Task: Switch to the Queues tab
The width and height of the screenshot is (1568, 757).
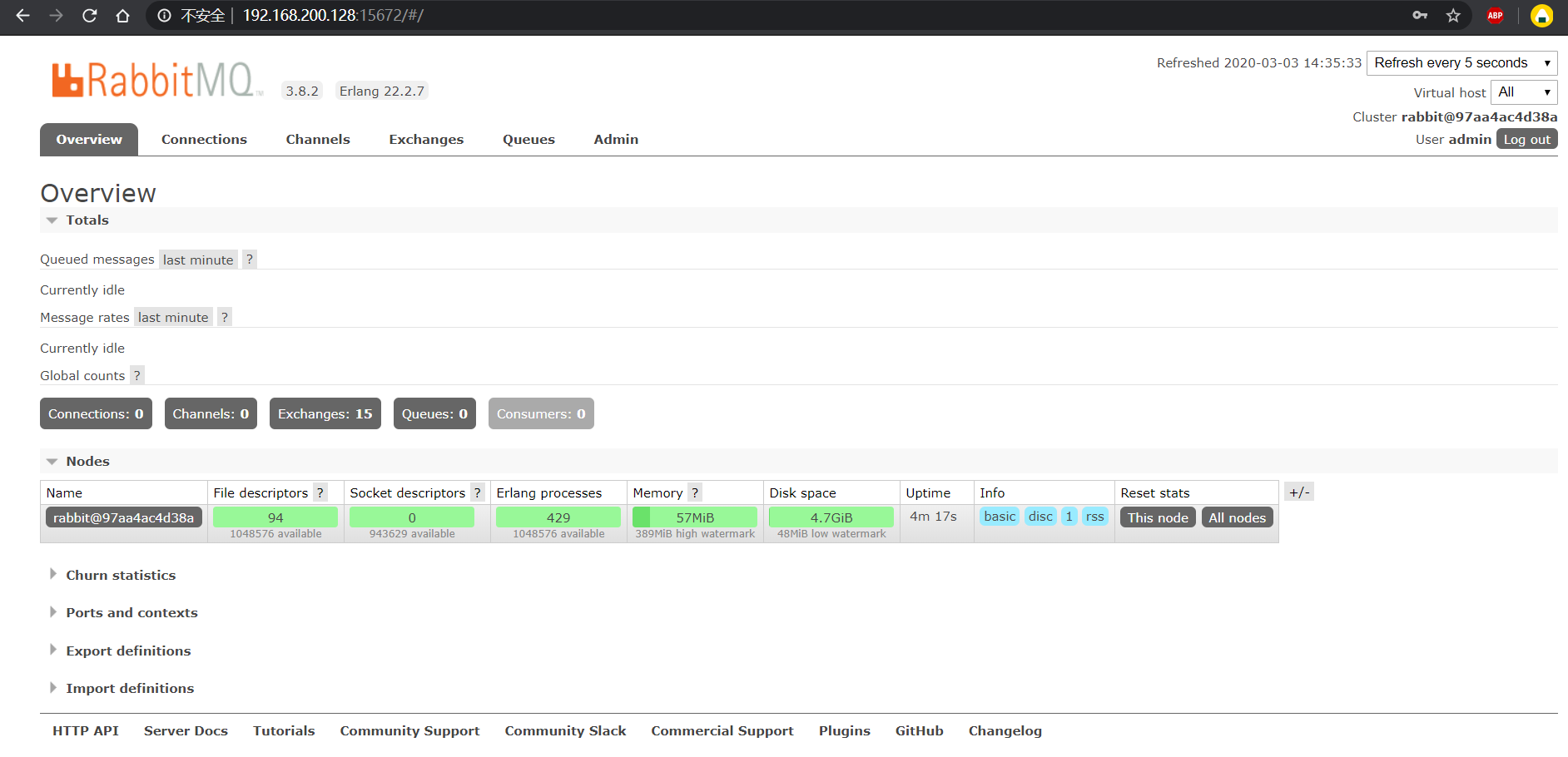Action: coord(528,140)
